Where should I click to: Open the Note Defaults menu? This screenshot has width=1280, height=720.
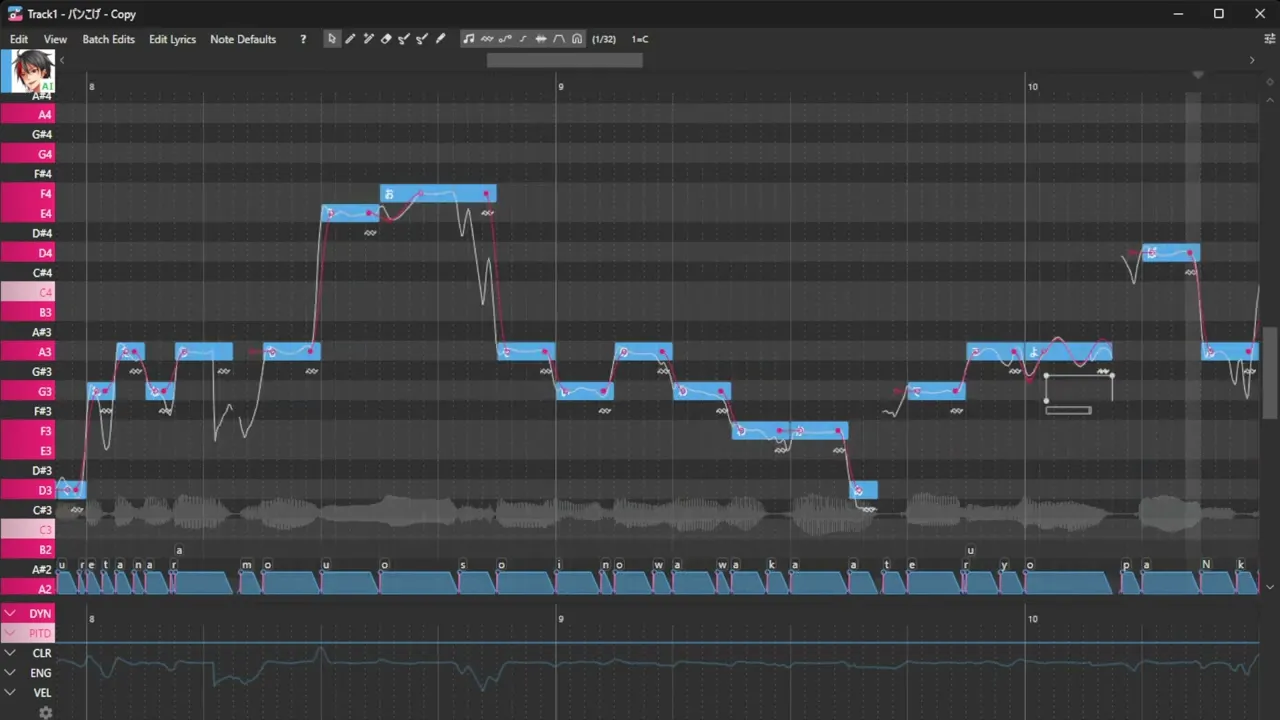(x=243, y=39)
